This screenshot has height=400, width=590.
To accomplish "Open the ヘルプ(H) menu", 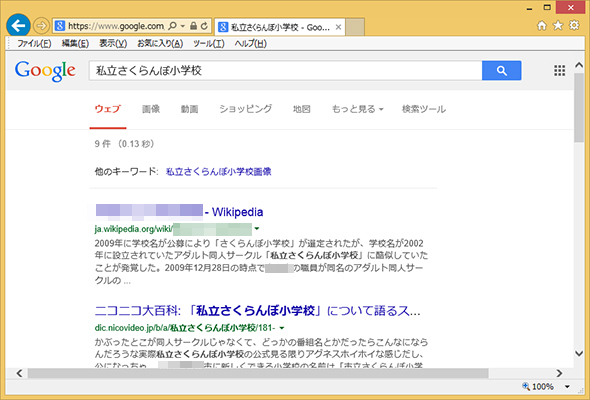I will click(251, 44).
